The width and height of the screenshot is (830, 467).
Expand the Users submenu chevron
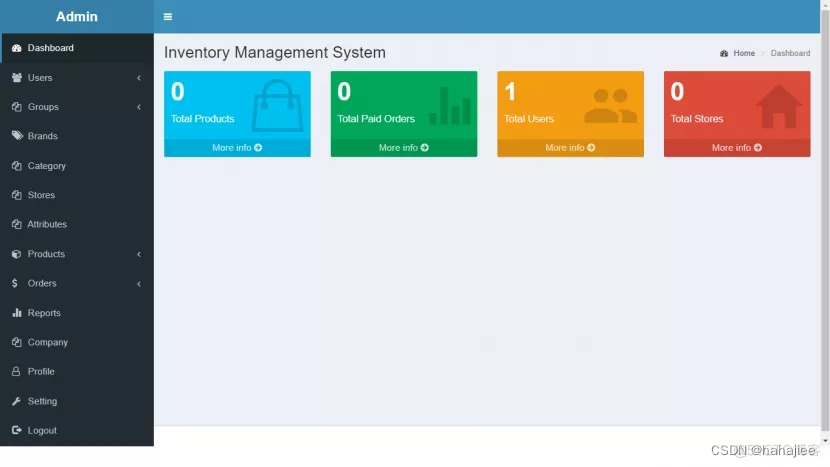(139, 78)
